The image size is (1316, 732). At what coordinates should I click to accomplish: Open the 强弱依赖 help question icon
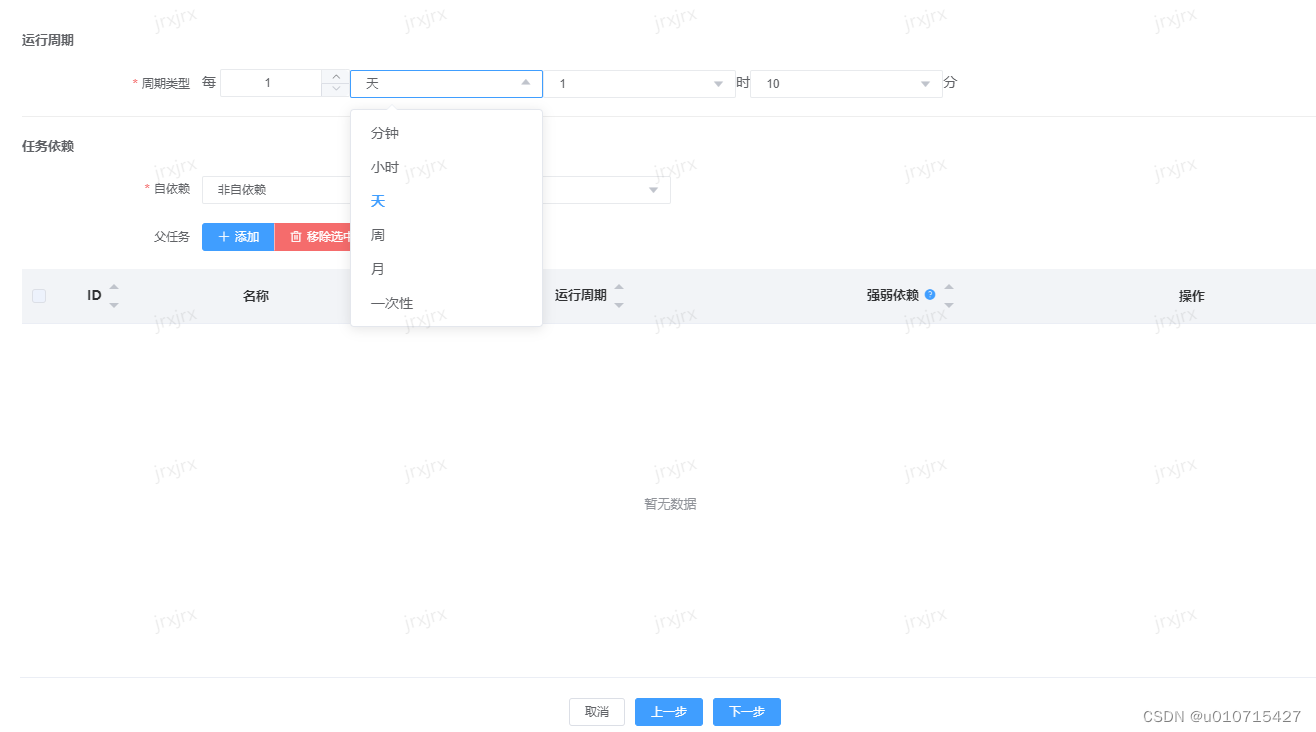(930, 295)
